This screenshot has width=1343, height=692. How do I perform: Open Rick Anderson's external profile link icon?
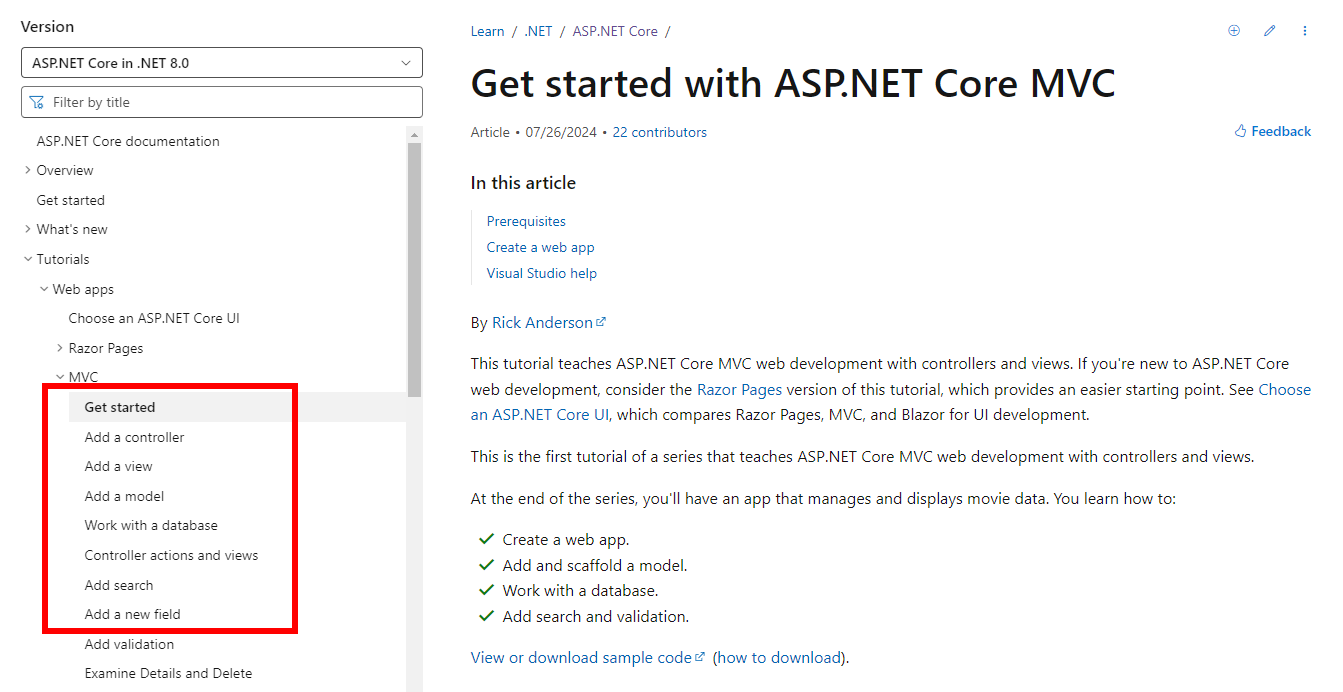coord(601,320)
